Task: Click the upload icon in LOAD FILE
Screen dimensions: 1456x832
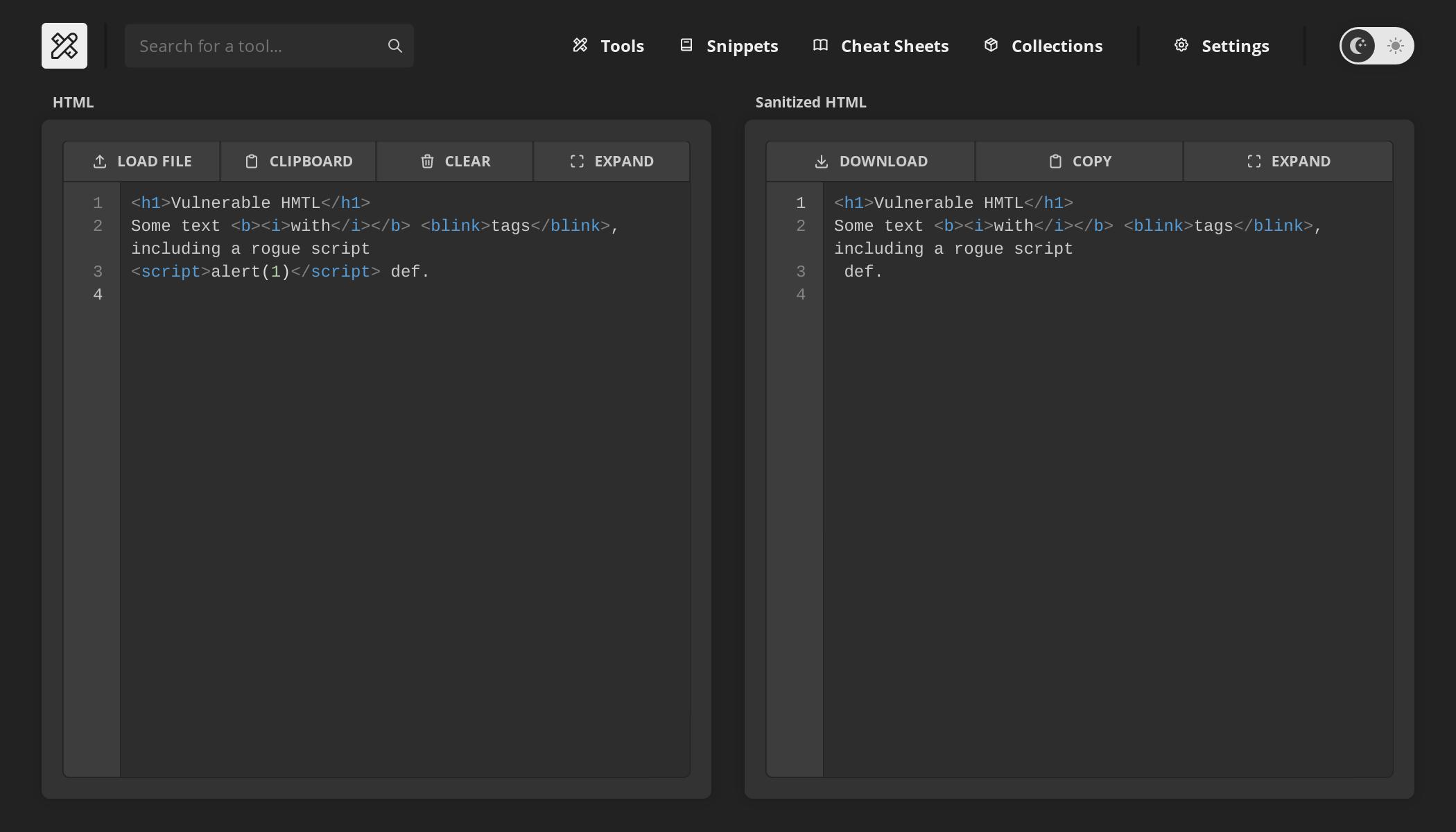Action: coord(100,162)
